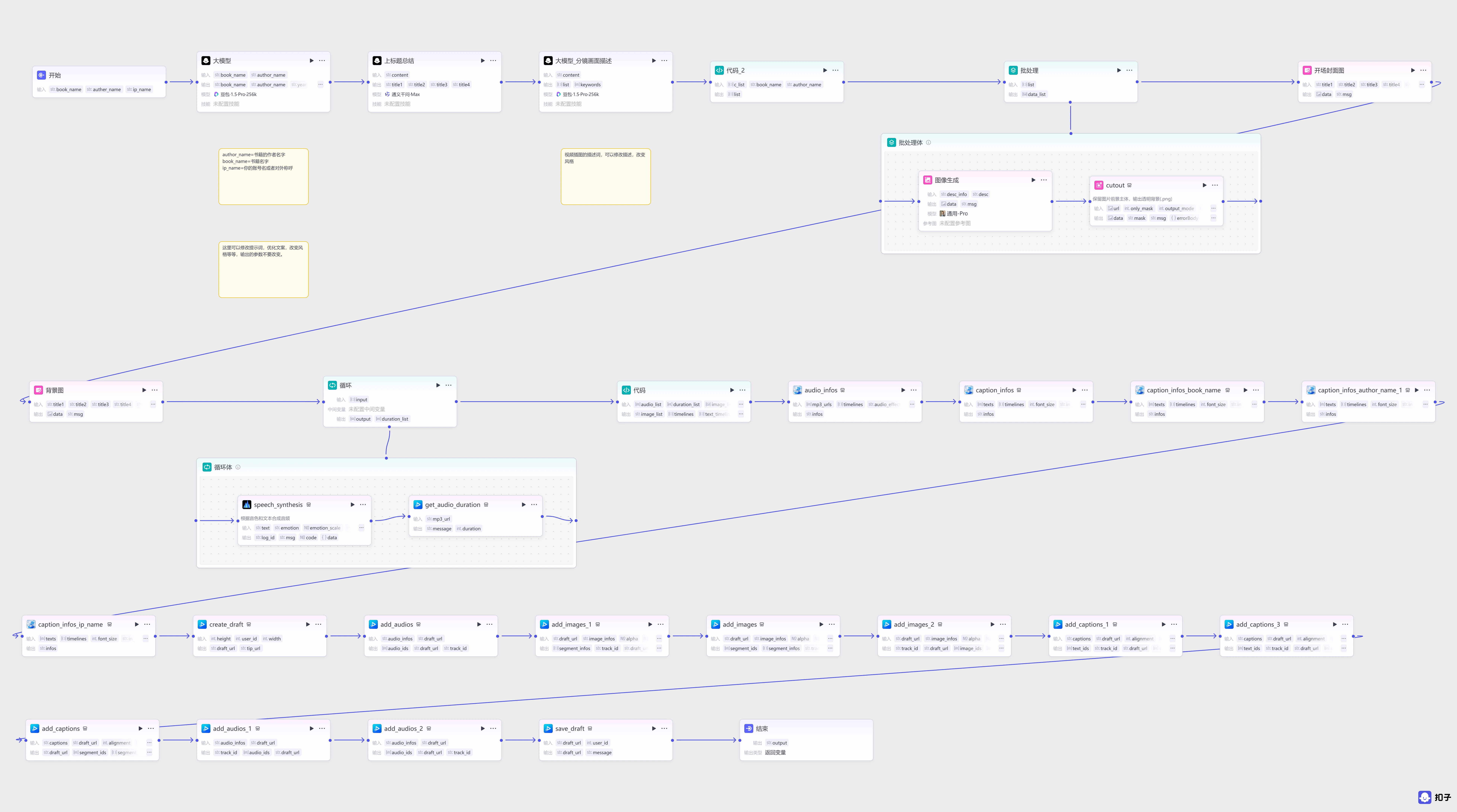Expand hidden inputs on cutout input row
The image size is (1457, 812).
pyautogui.click(x=1213, y=209)
